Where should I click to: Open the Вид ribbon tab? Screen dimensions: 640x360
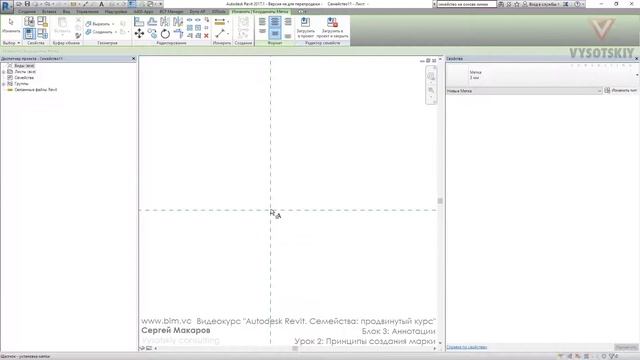pyautogui.click(x=66, y=12)
